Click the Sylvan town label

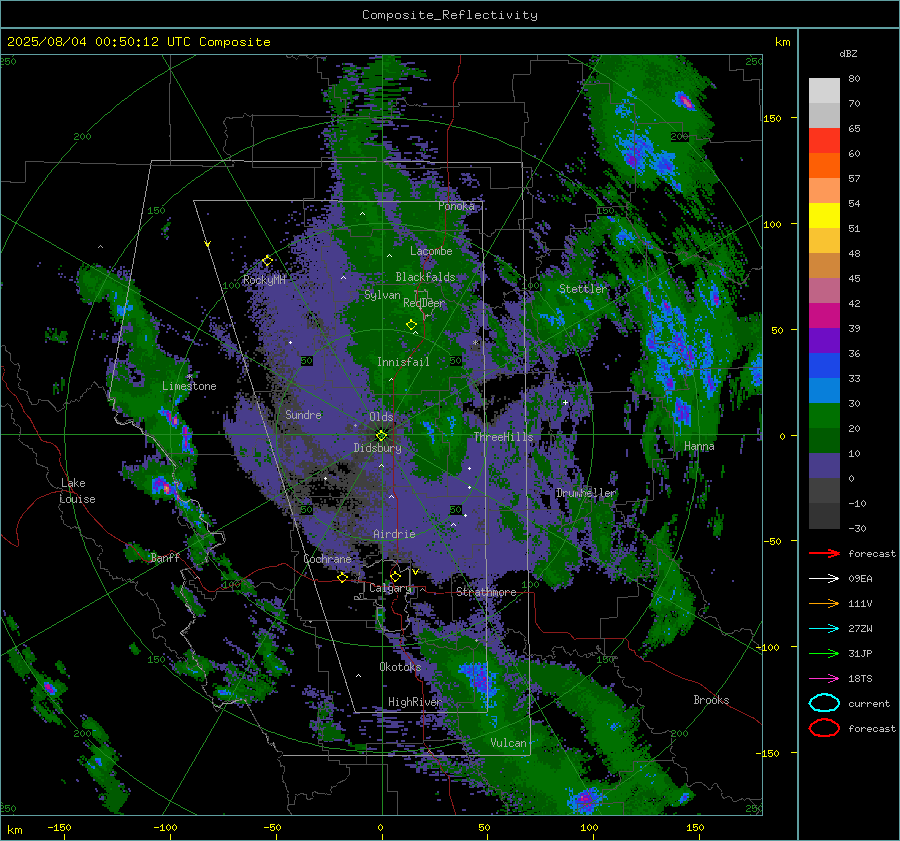pos(382,295)
